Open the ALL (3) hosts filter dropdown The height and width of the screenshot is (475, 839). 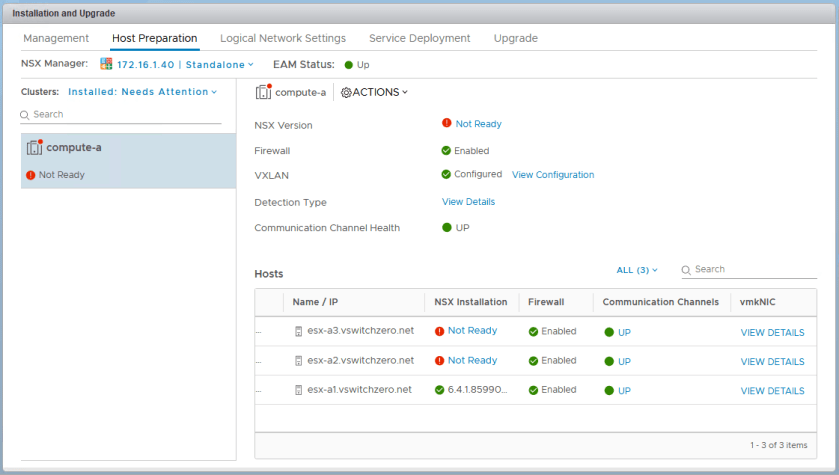pos(638,270)
